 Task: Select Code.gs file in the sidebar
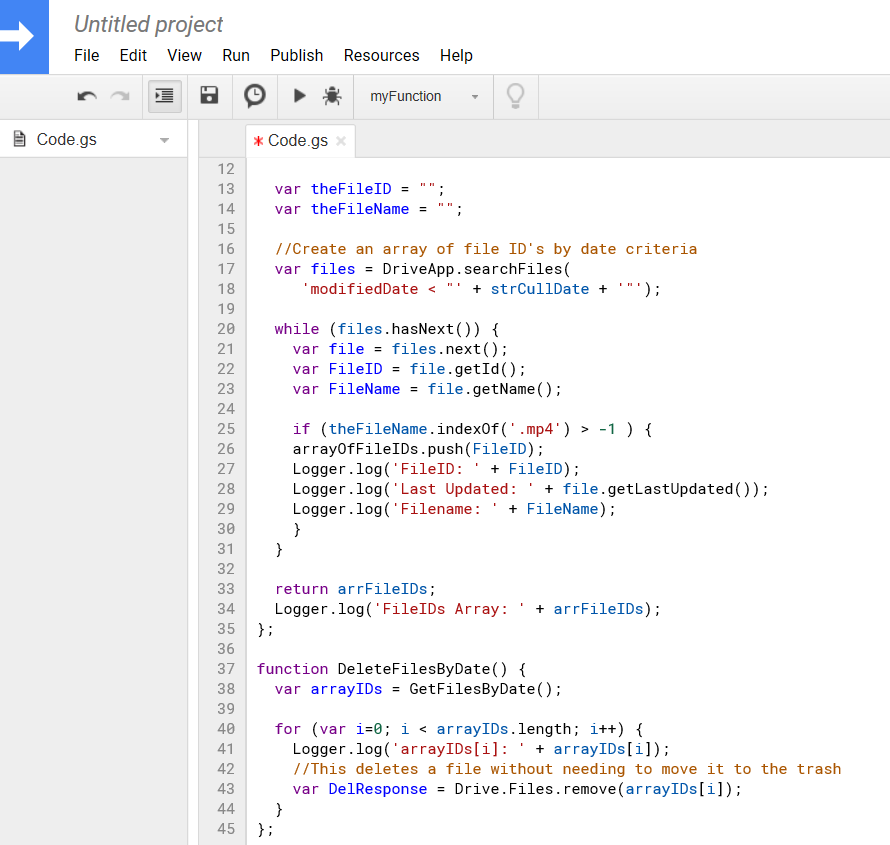[x=66, y=139]
